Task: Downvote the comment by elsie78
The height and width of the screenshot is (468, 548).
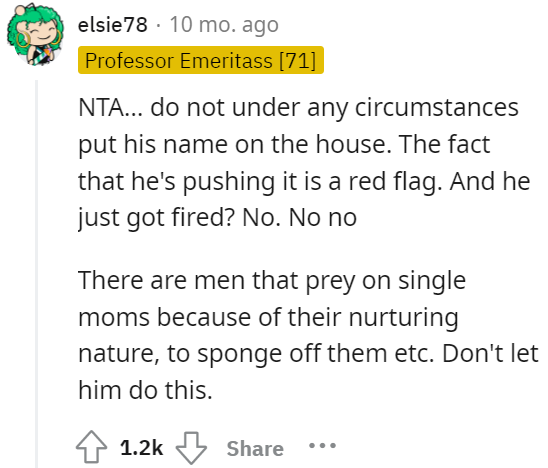Action: pyautogui.click(x=191, y=448)
